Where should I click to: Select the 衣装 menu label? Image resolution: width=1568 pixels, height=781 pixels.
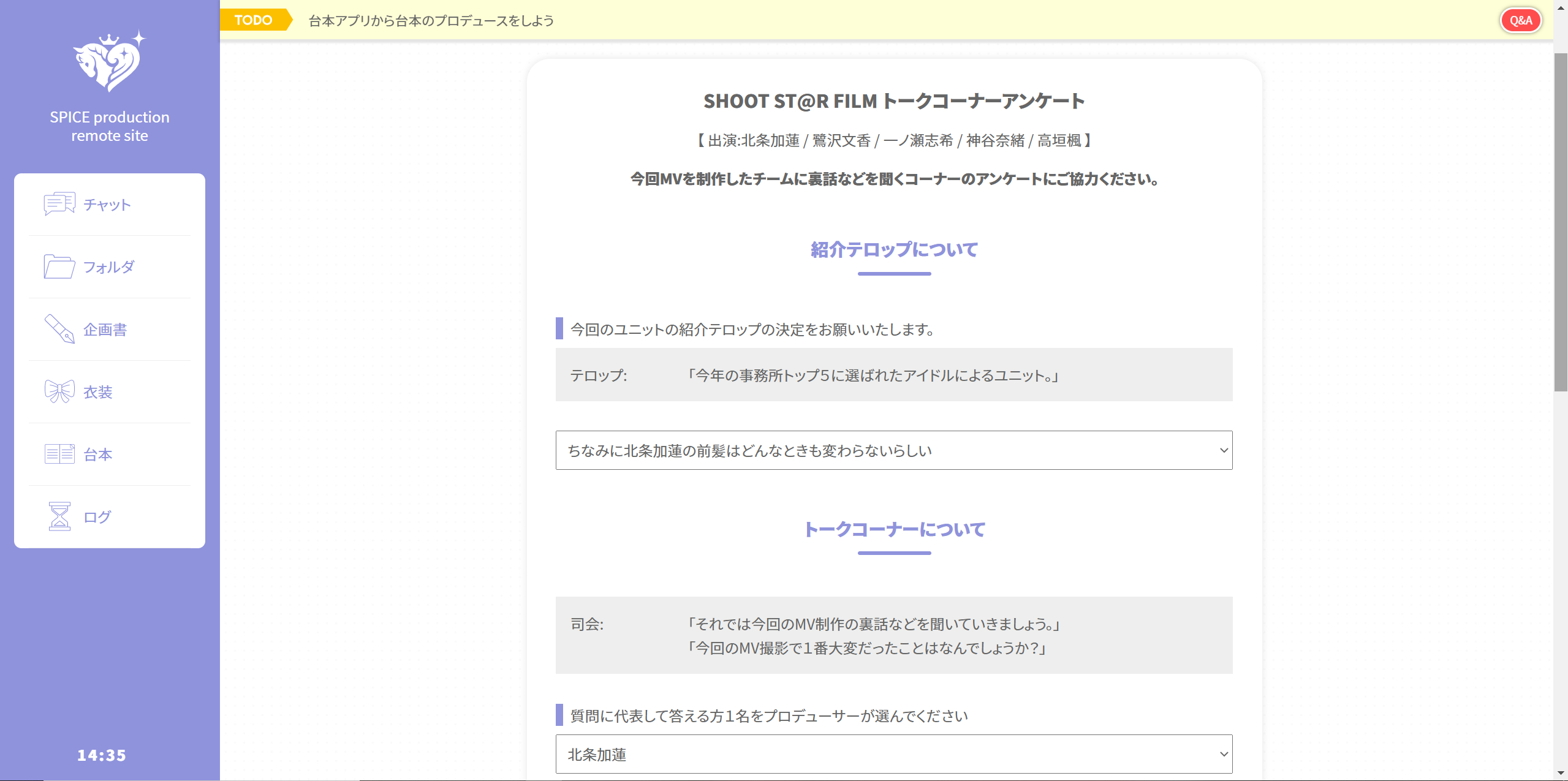pos(98,392)
